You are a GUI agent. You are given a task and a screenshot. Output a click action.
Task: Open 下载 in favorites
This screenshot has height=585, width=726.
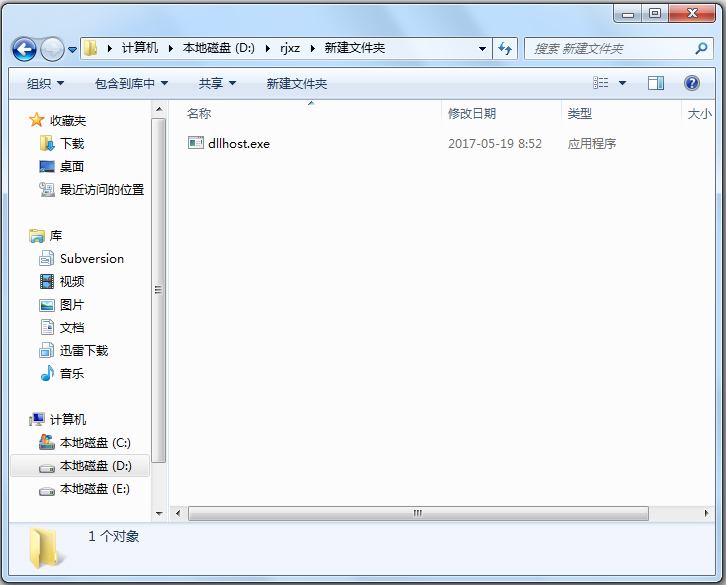point(72,144)
